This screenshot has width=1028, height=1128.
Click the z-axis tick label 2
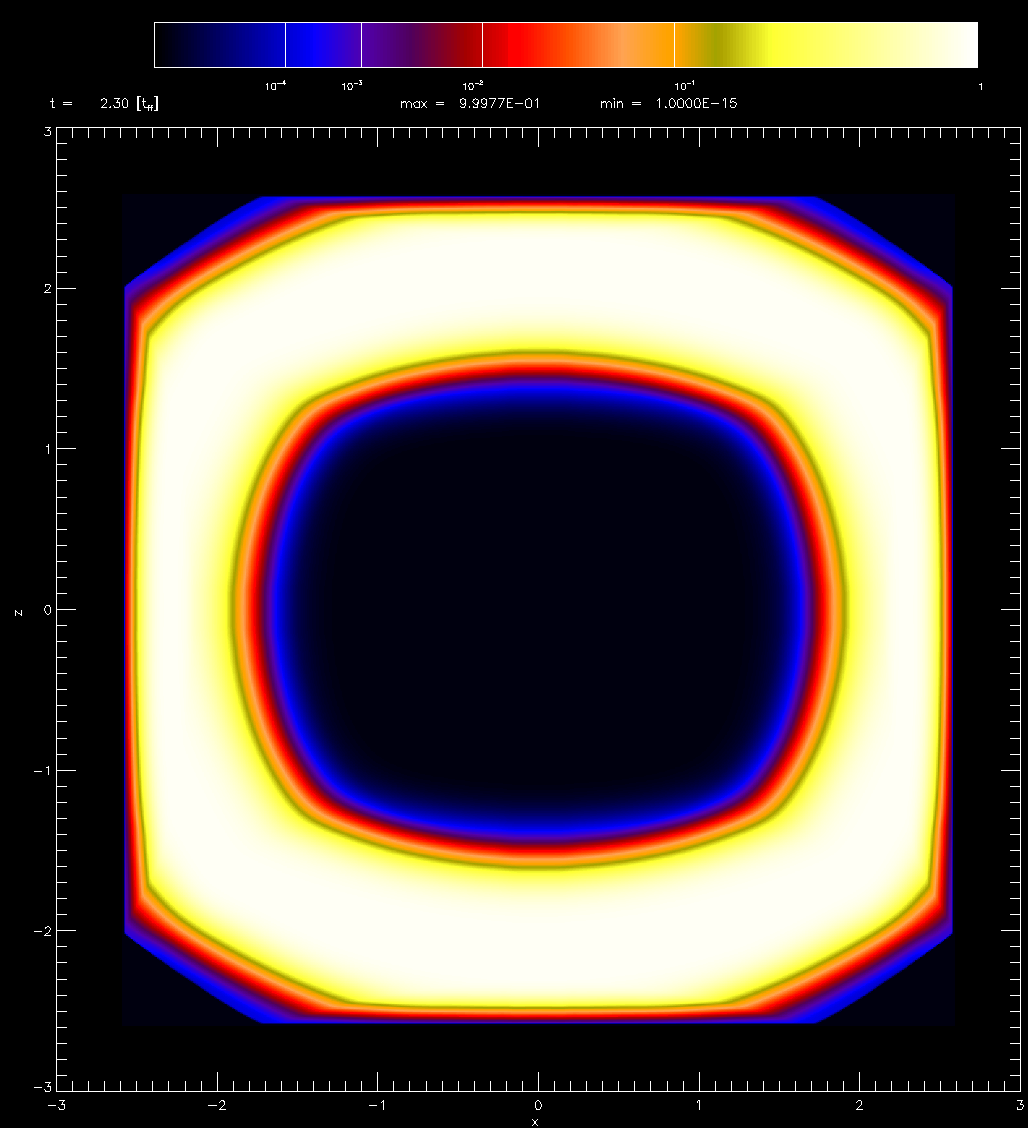(45, 289)
